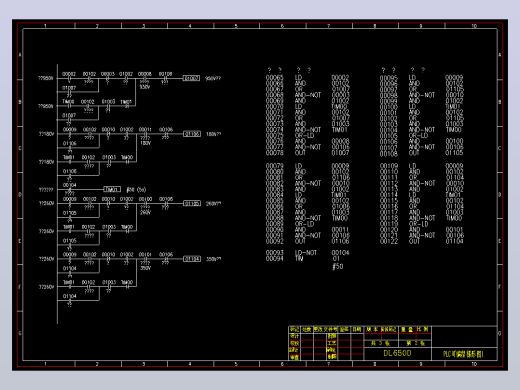
Task: Select the boxed output coil 01106
Action: pos(192,134)
